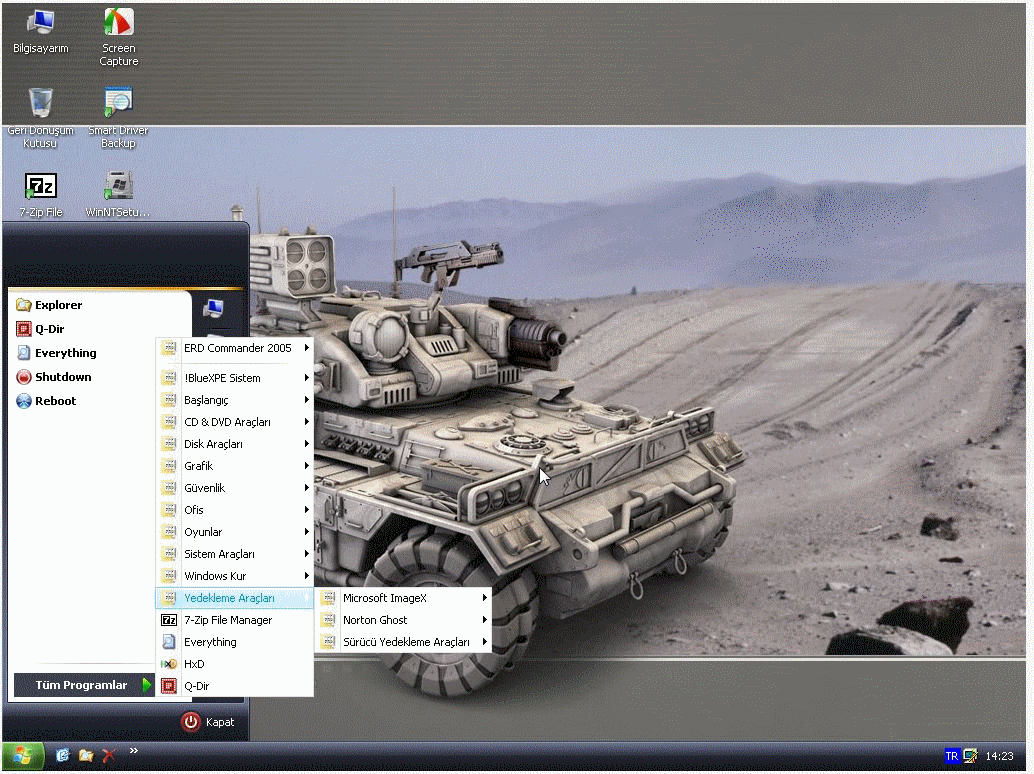
Task: Expand CD & DVD Araçları arrow
Action: click(x=307, y=422)
